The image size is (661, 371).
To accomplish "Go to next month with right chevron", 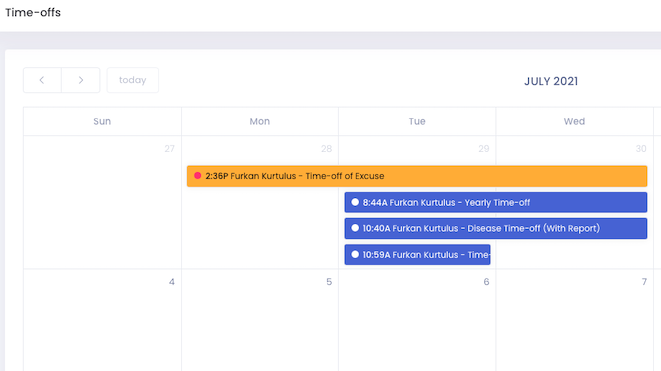I will [81, 80].
